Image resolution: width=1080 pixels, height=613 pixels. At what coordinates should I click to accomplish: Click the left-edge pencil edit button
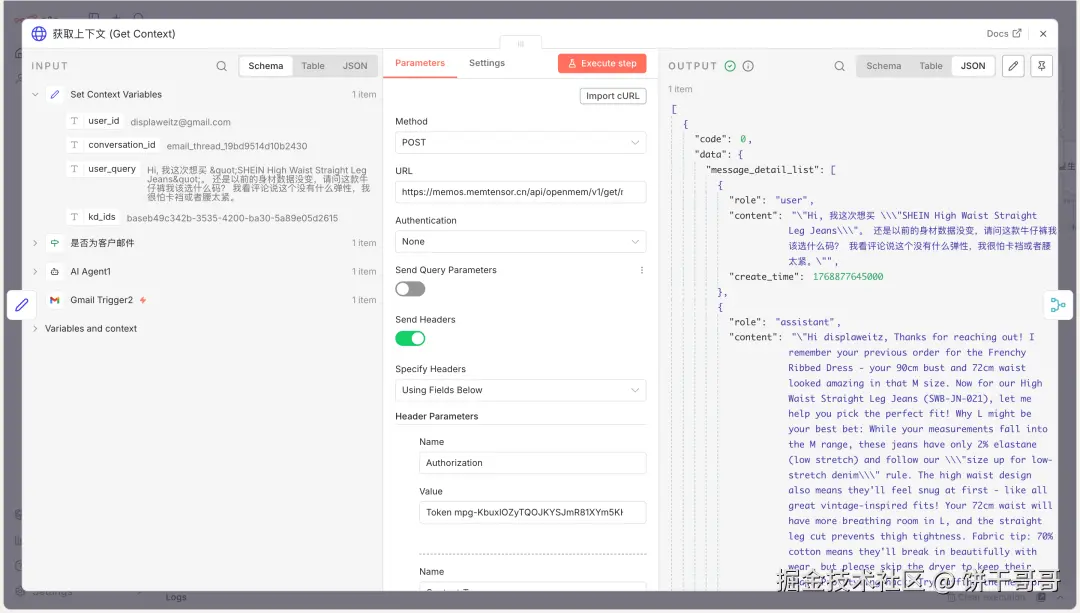pos(22,304)
